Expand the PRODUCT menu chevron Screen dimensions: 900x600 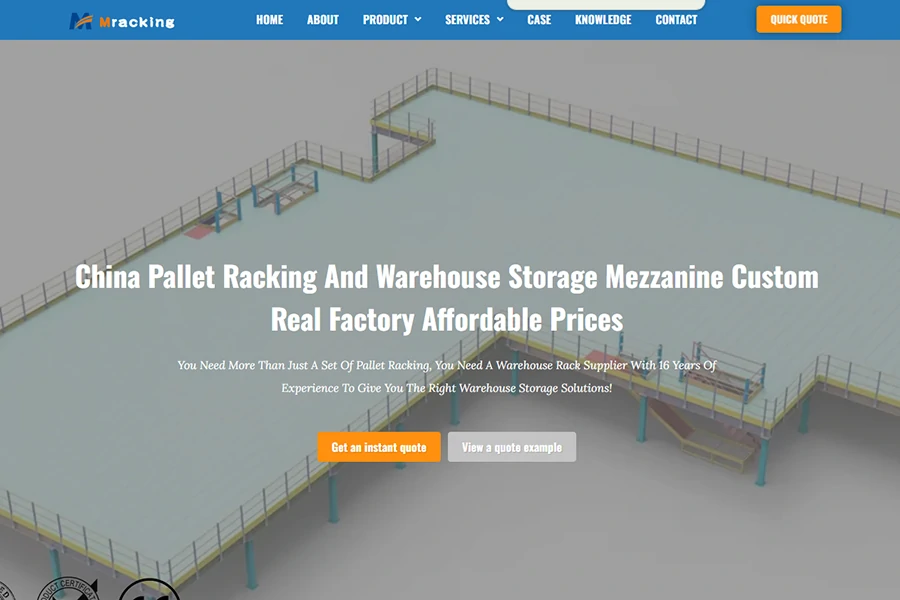point(418,20)
